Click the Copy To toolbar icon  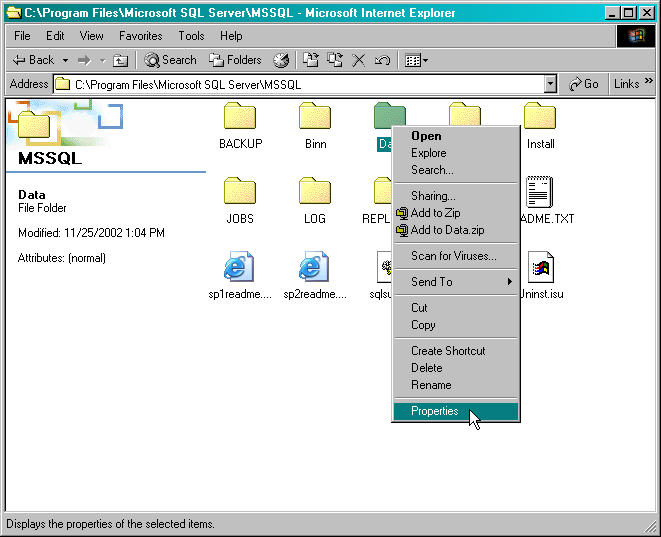tap(335, 60)
